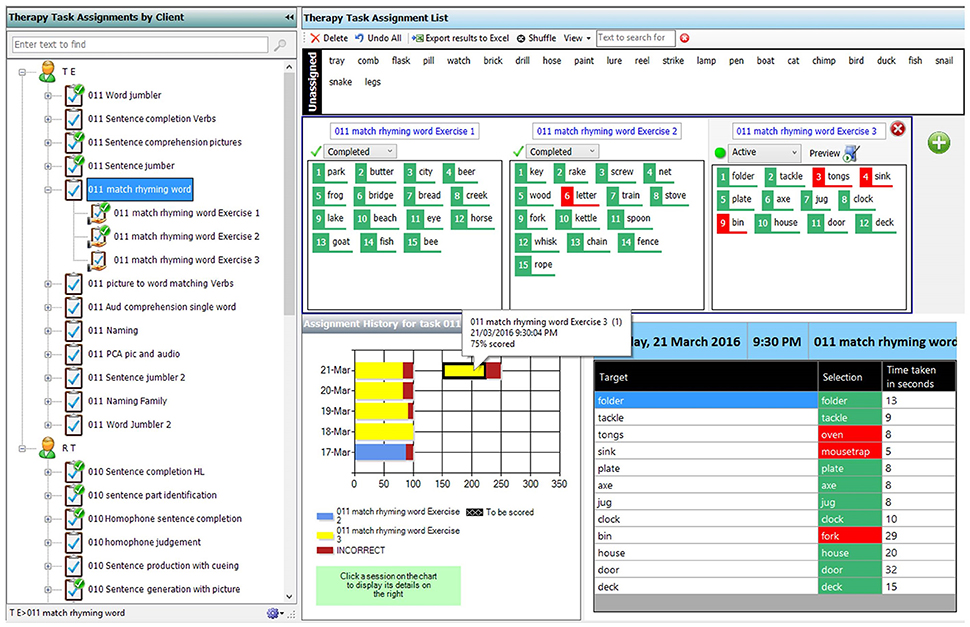Click the 011 Naming Family clipboard icon

(x=74, y=401)
